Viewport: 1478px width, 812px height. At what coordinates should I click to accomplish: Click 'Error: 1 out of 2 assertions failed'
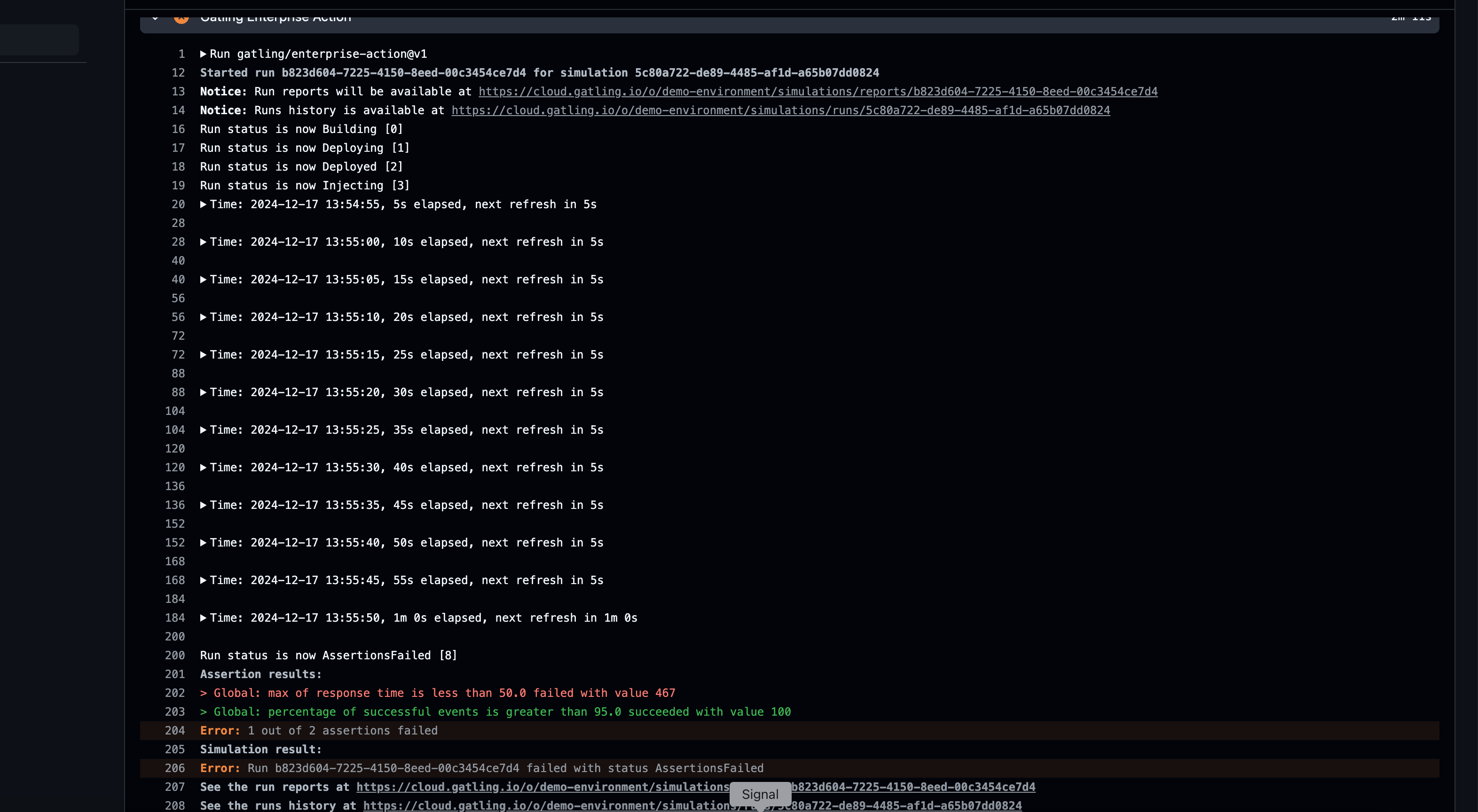(x=318, y=731)
